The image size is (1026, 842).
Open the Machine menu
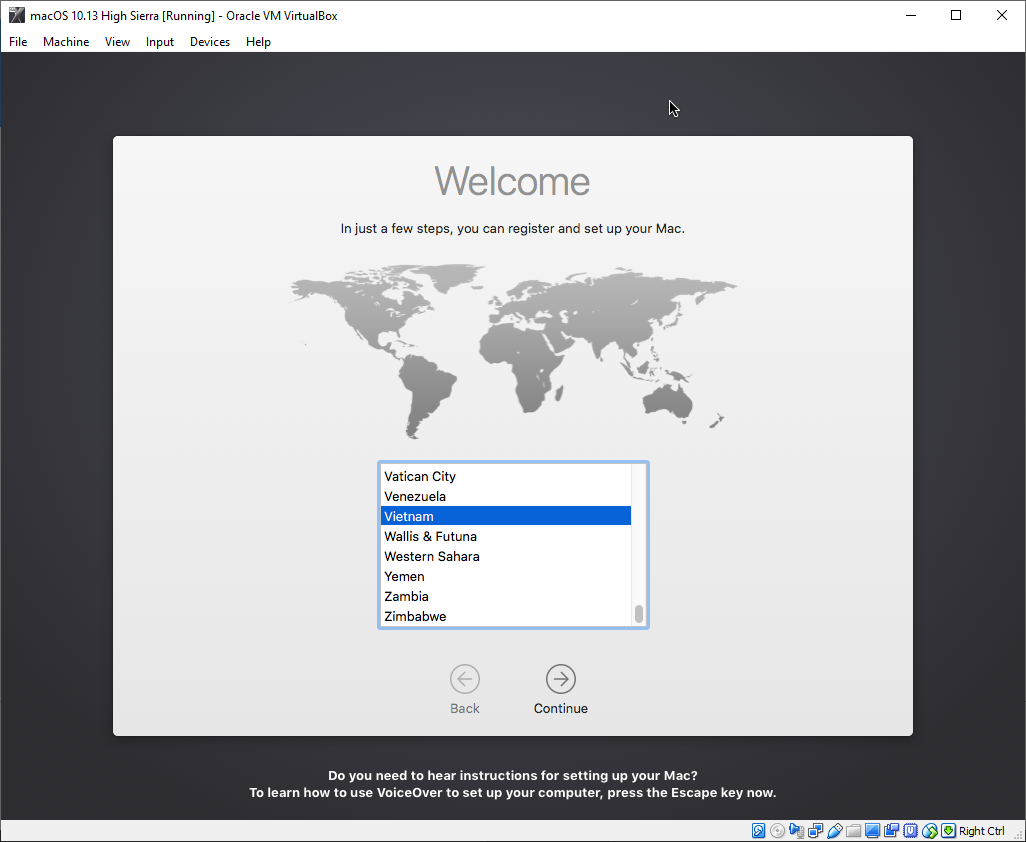(66, 42)
